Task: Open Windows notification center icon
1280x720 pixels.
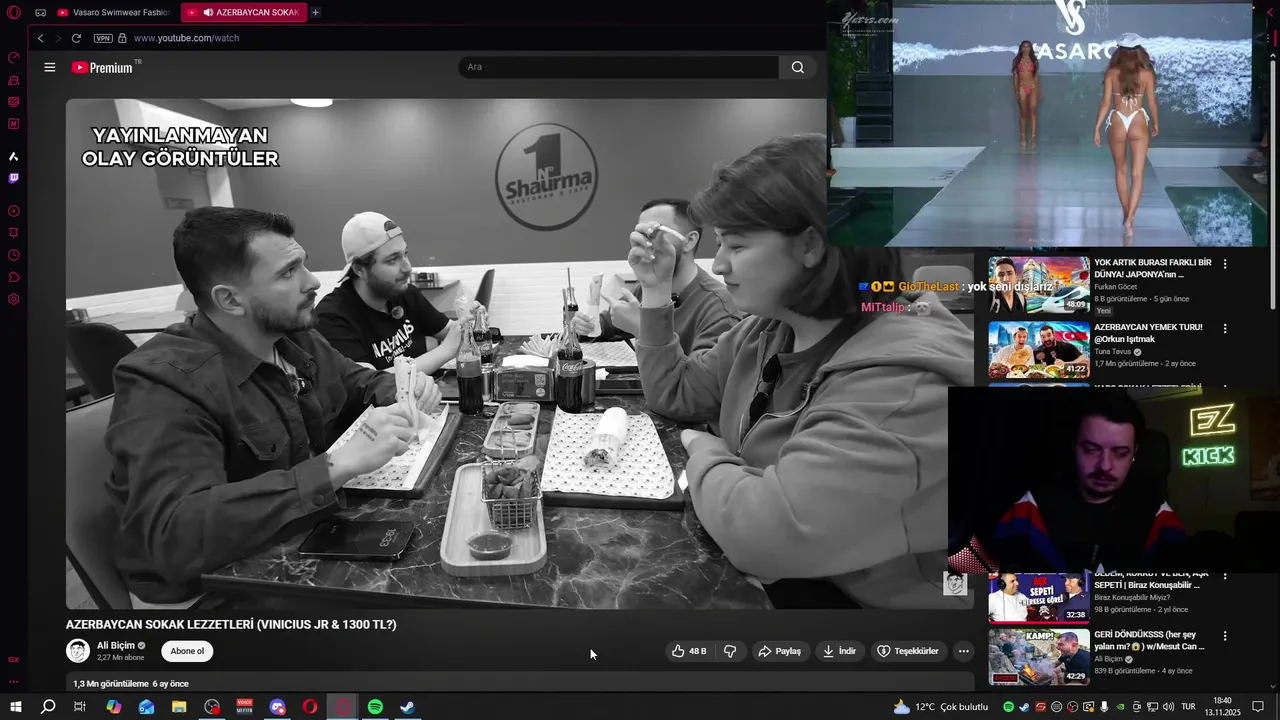Action: tap(1258, 707)
